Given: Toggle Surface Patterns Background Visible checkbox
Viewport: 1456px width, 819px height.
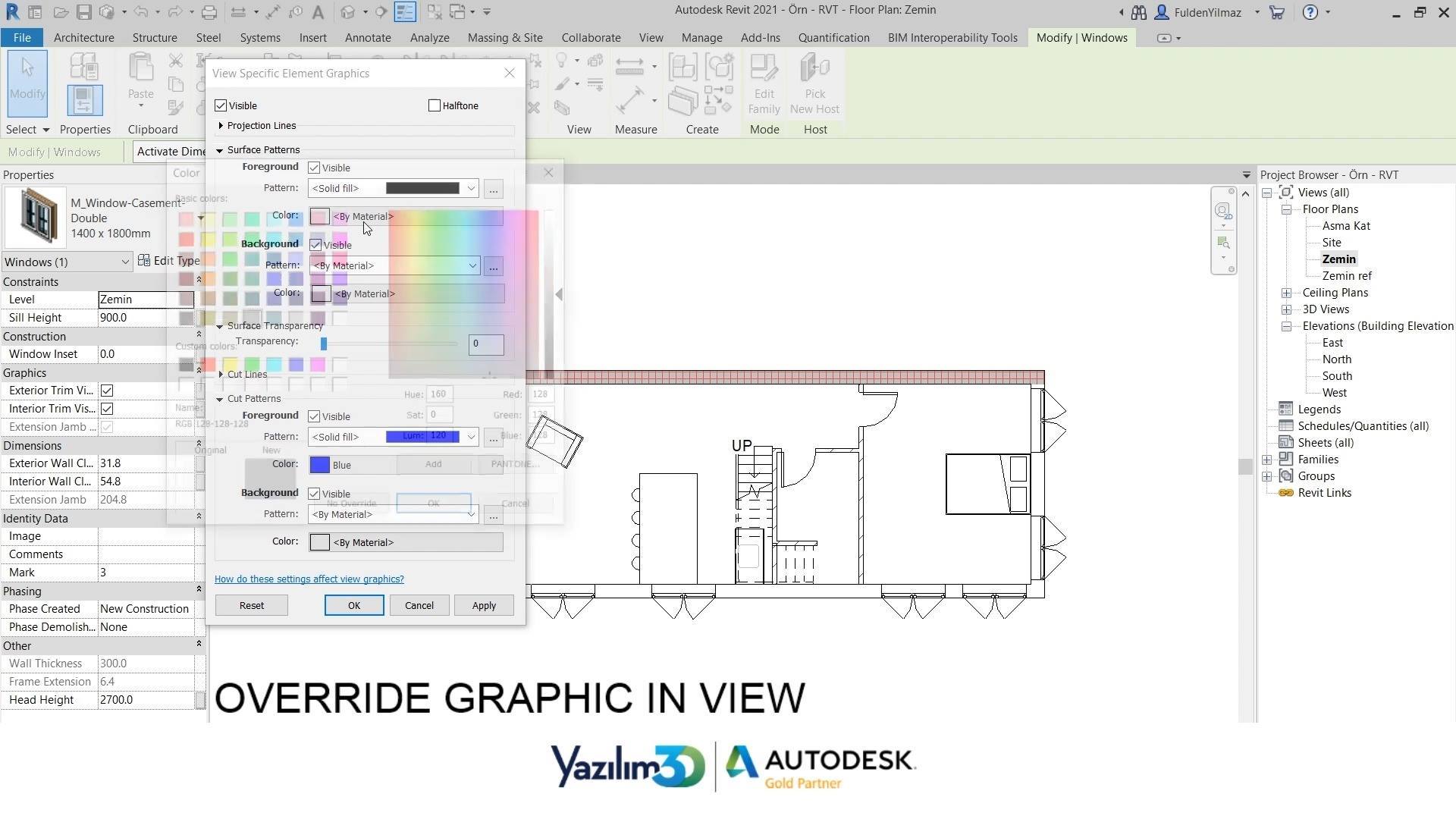Looking at the screenshot, I should [x=315, y=245].
